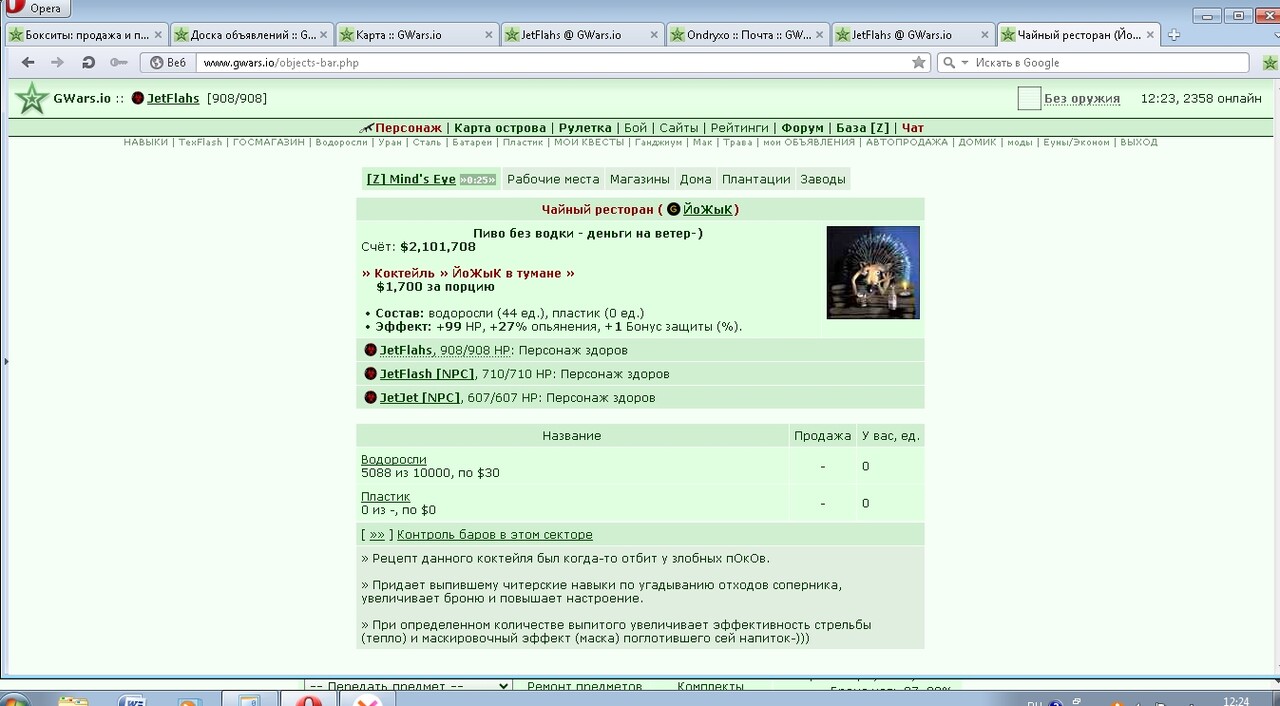
Task: Open ЙоЖыК owner profile link
Action: (708, 209)
